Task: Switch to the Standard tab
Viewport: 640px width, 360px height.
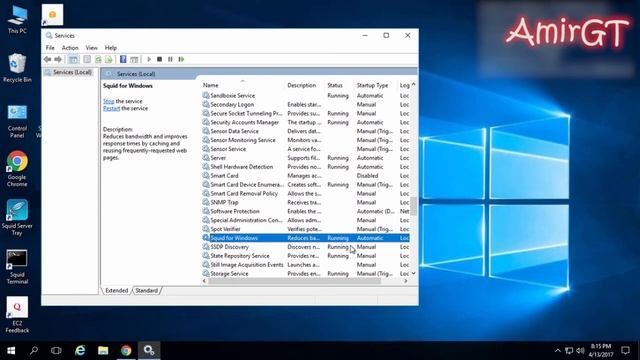Action: click(147, 290)
